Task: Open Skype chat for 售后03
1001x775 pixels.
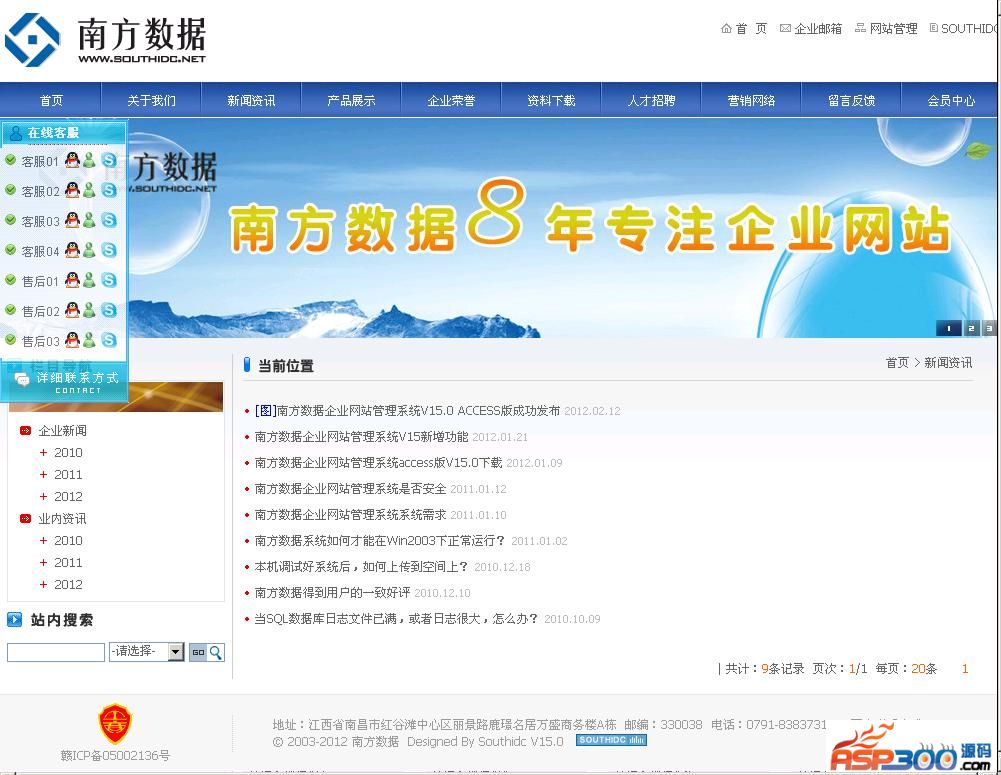Action: [x=109, y=340]
